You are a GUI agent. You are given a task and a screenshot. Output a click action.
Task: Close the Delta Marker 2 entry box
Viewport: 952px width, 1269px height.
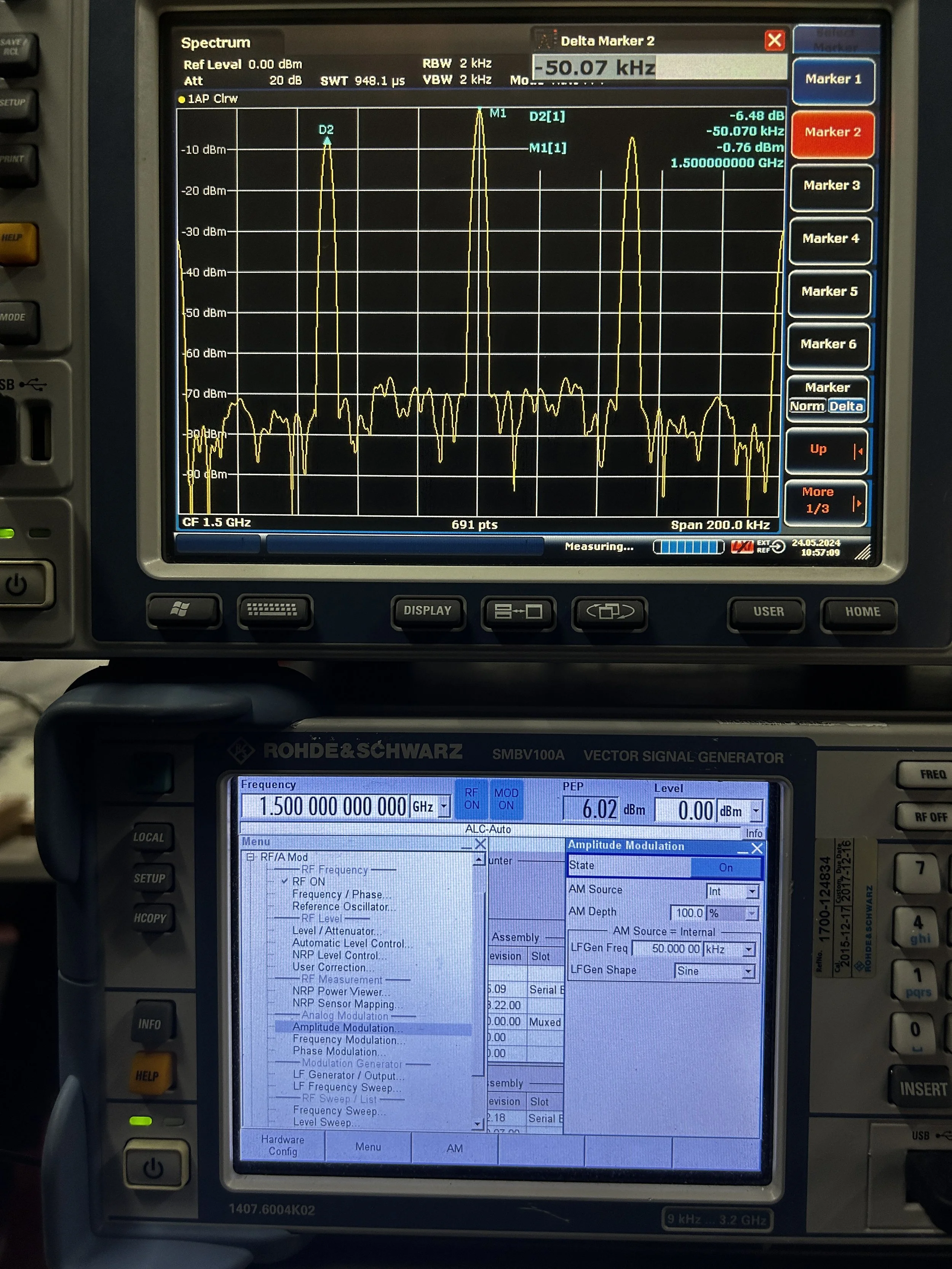(x=774, y=40)
